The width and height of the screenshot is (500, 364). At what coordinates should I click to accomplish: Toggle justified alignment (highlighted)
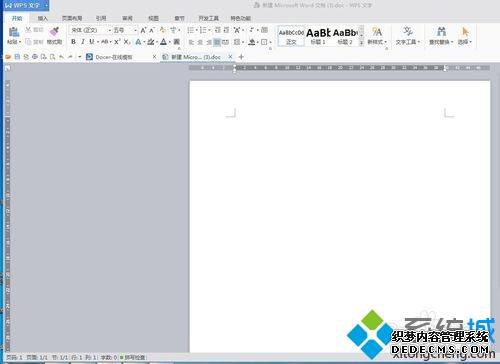point(217,42)
